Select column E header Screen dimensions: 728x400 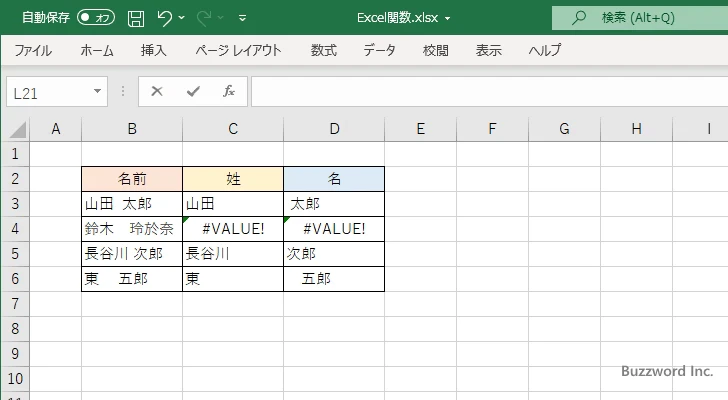click(x=421, y=129)
